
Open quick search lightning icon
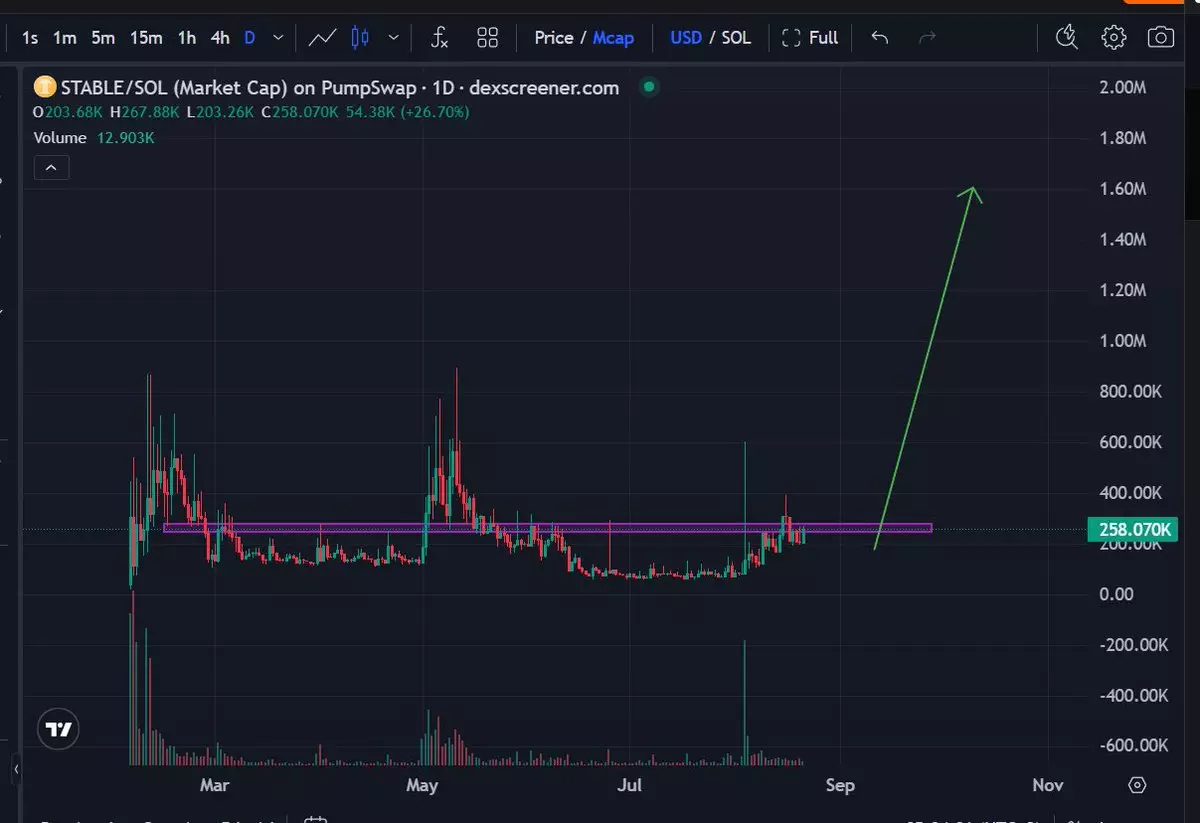1067,38
